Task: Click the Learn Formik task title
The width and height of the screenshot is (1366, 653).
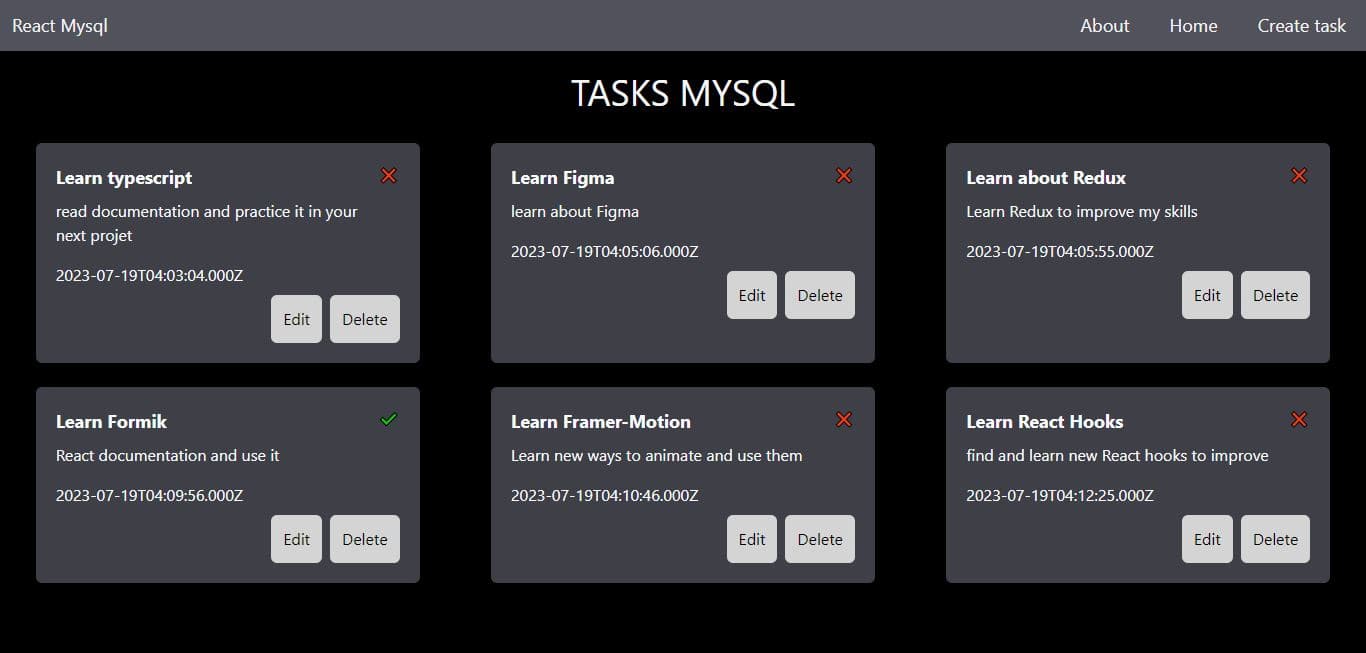Action: click(x=111, y=422)
